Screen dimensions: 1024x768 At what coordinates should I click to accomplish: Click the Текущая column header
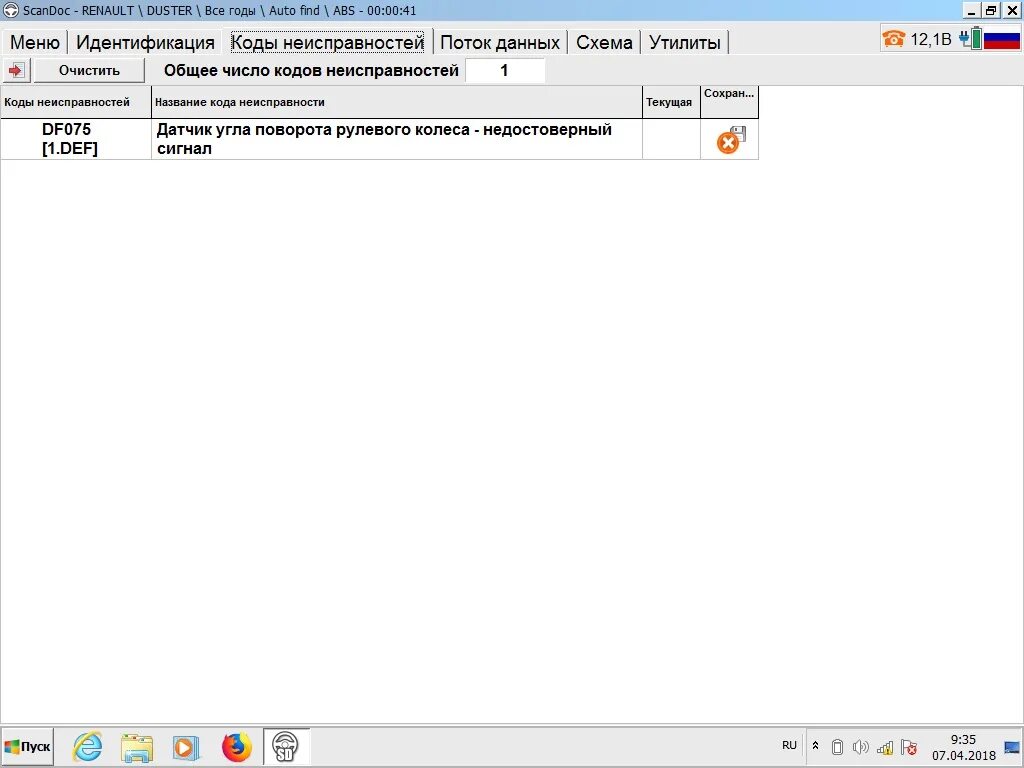pyautogui.click(x=671, y=102)
